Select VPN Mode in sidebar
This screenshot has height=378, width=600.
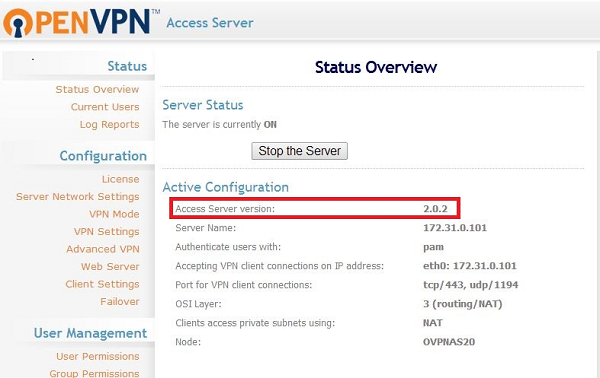coord(114,214)
